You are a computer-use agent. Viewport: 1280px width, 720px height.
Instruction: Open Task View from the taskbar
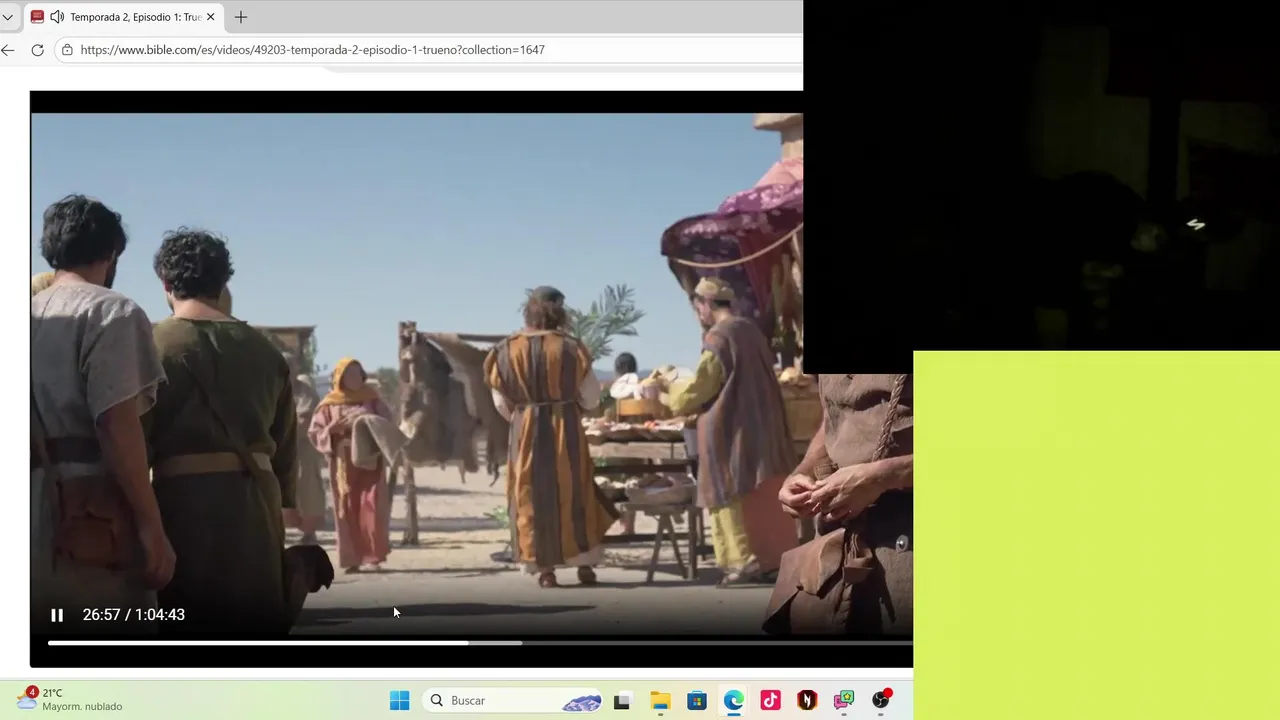622,700
